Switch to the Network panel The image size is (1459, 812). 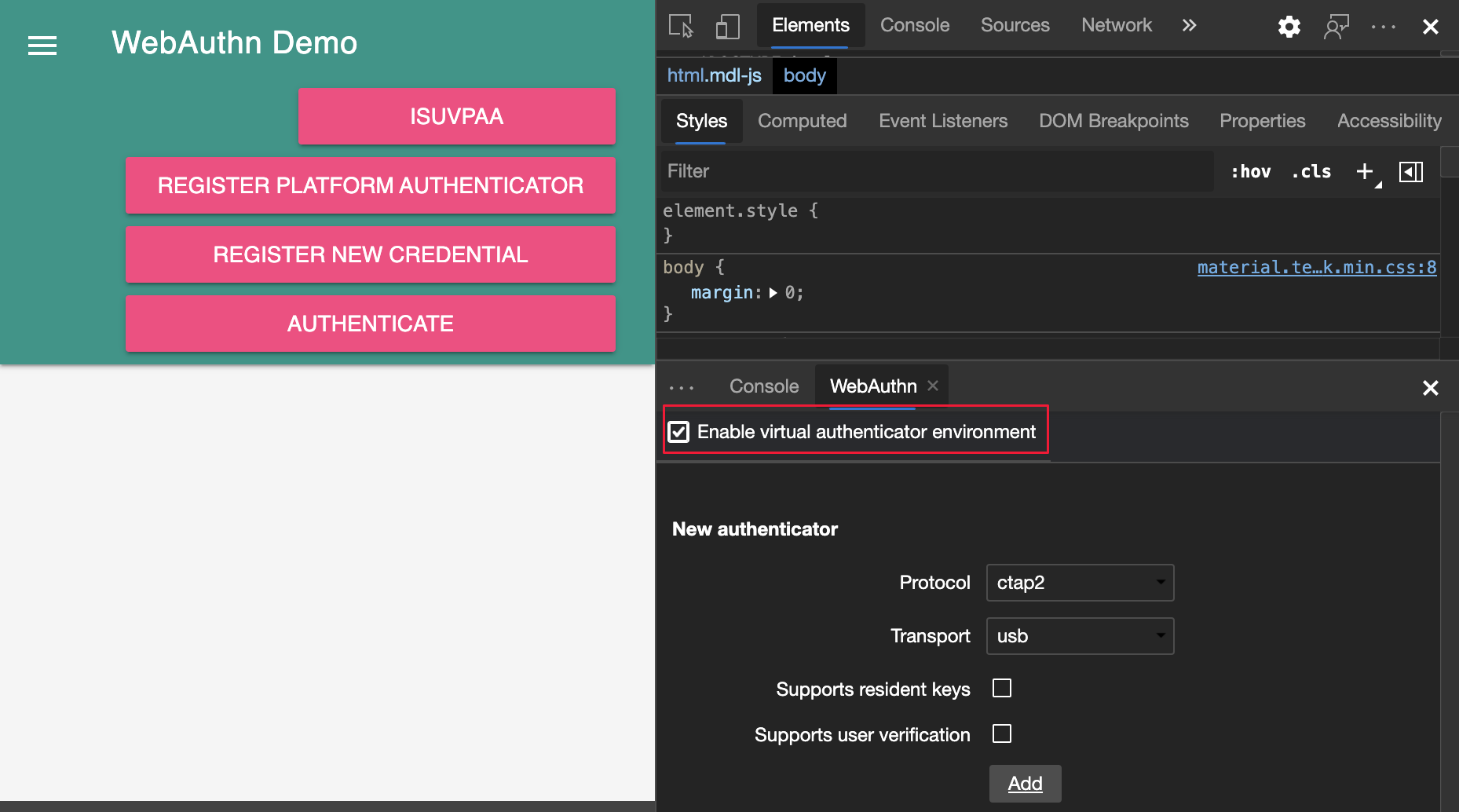pyautogui.click(x=1116, y=24)
